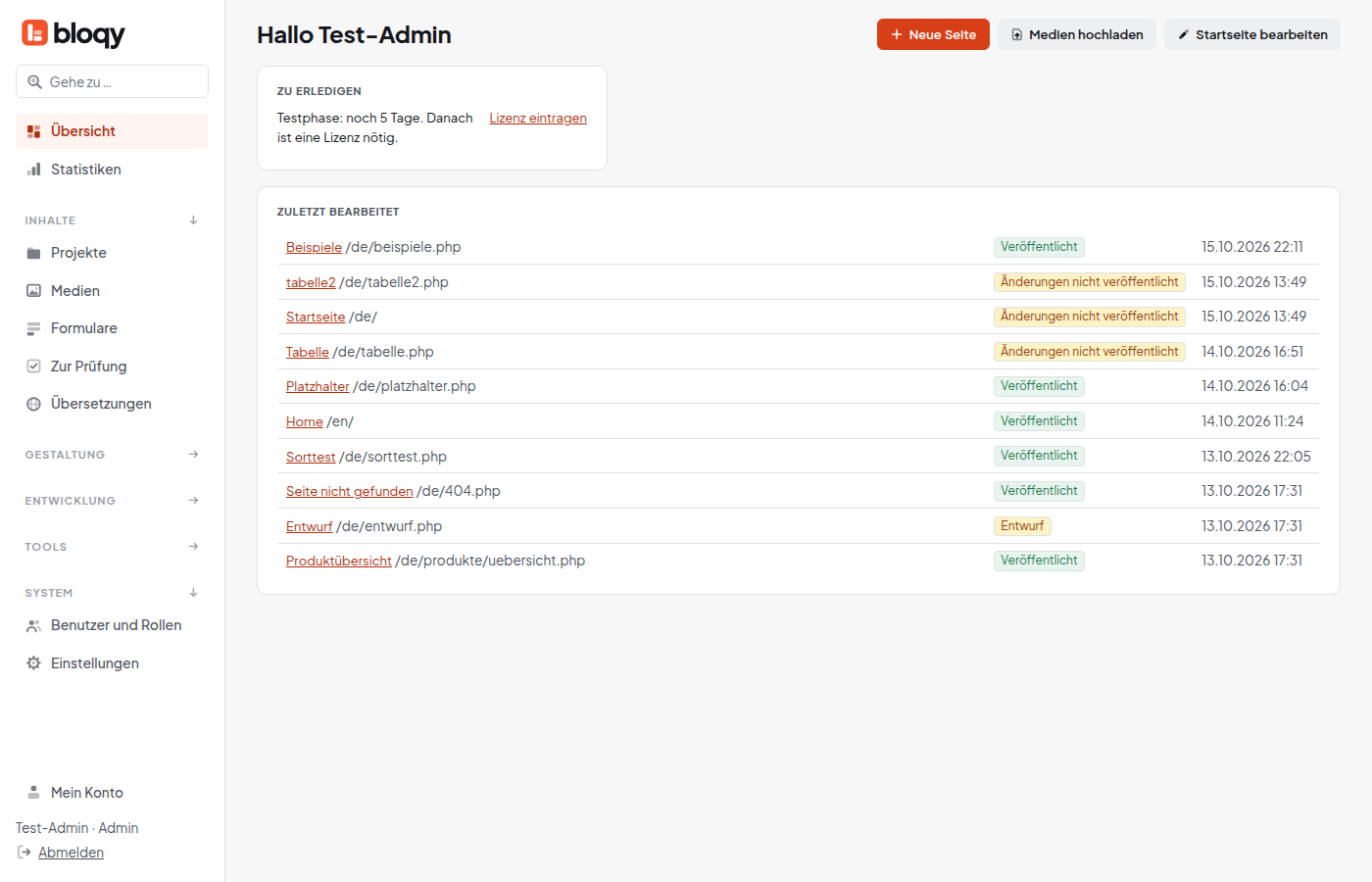This screenshot has height=882, width=1372.
Task: Open Zur Prüfung via check icon
Action: 33,367
